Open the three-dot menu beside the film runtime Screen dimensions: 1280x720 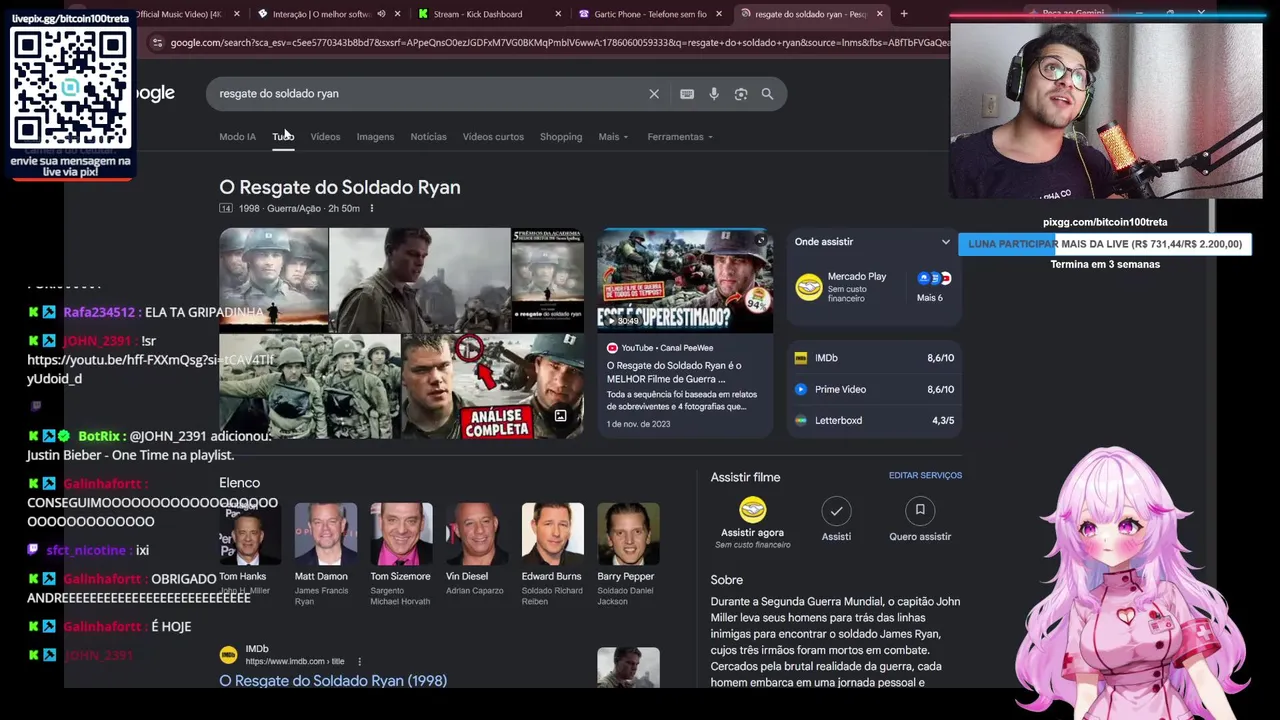[371, 208]
